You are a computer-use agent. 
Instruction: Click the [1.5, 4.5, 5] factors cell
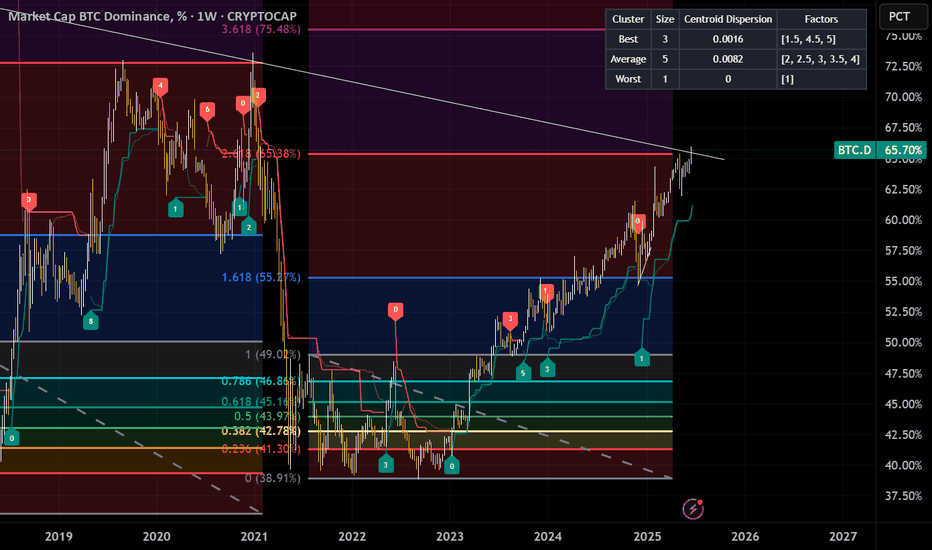pyautogui.click(x=821, y=39)
